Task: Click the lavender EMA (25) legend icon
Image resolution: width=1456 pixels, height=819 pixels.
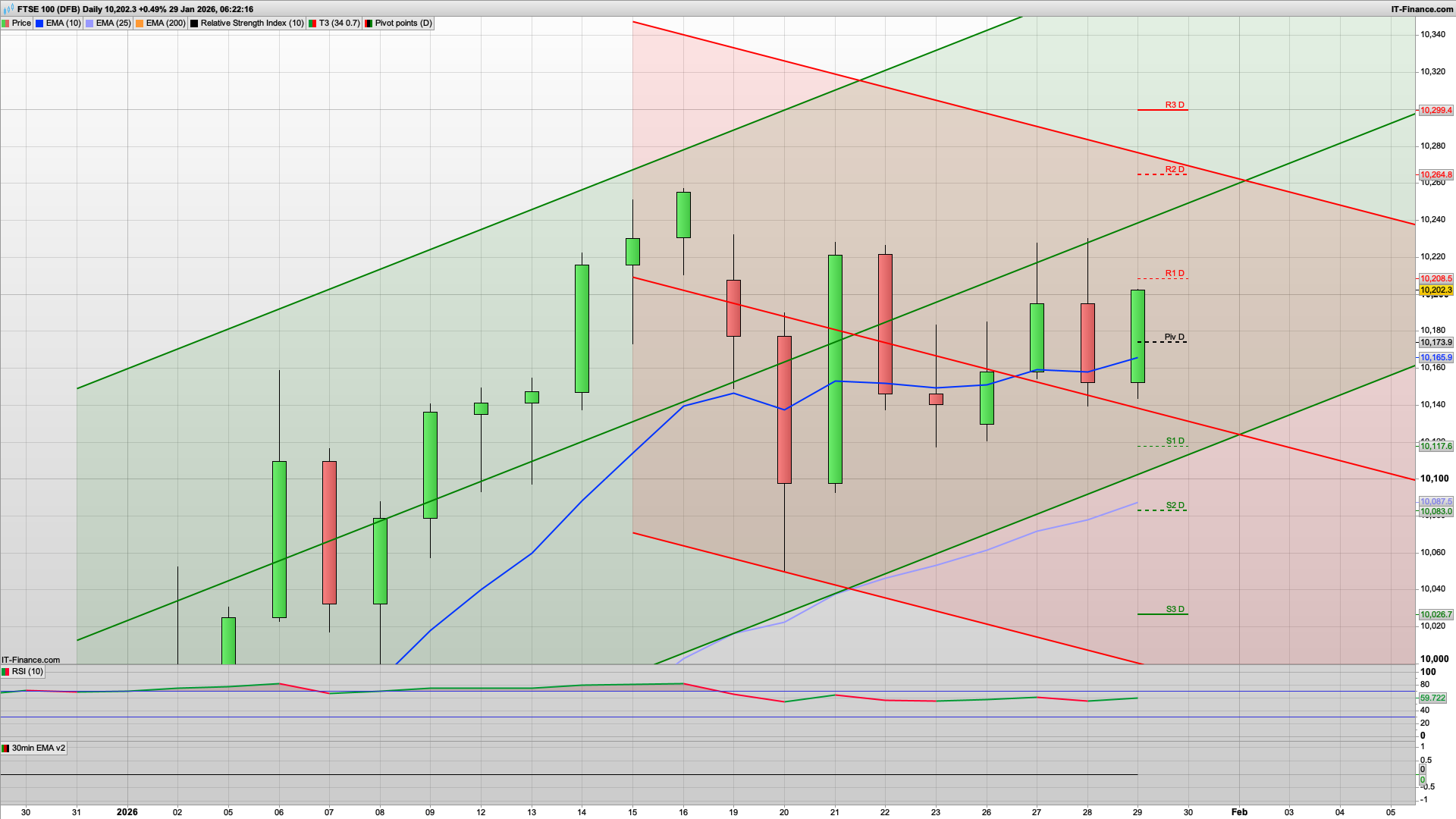Action: coord(88,23)
